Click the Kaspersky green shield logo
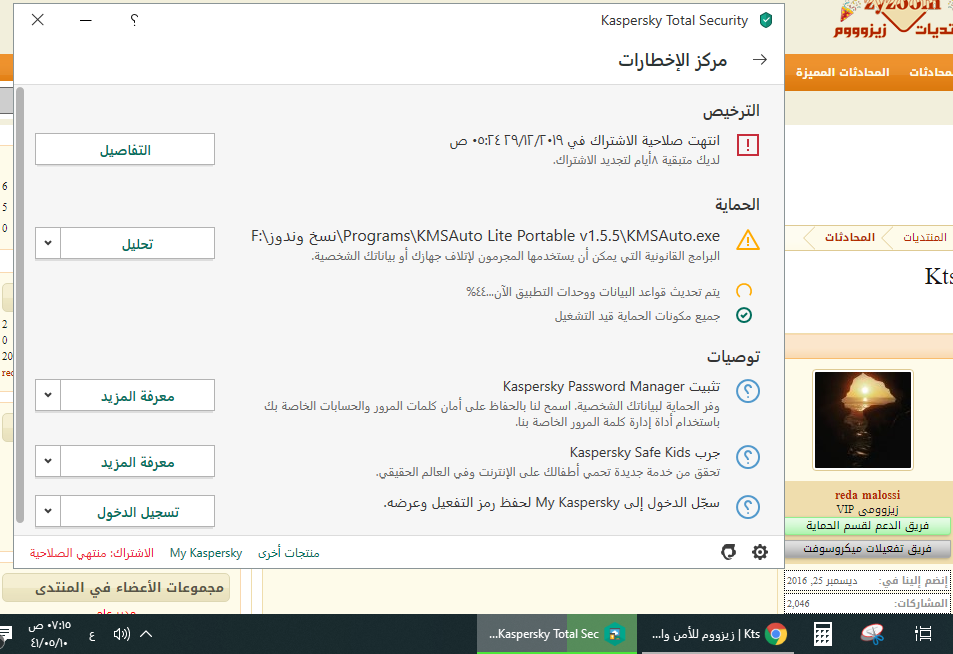 point(766,21)
